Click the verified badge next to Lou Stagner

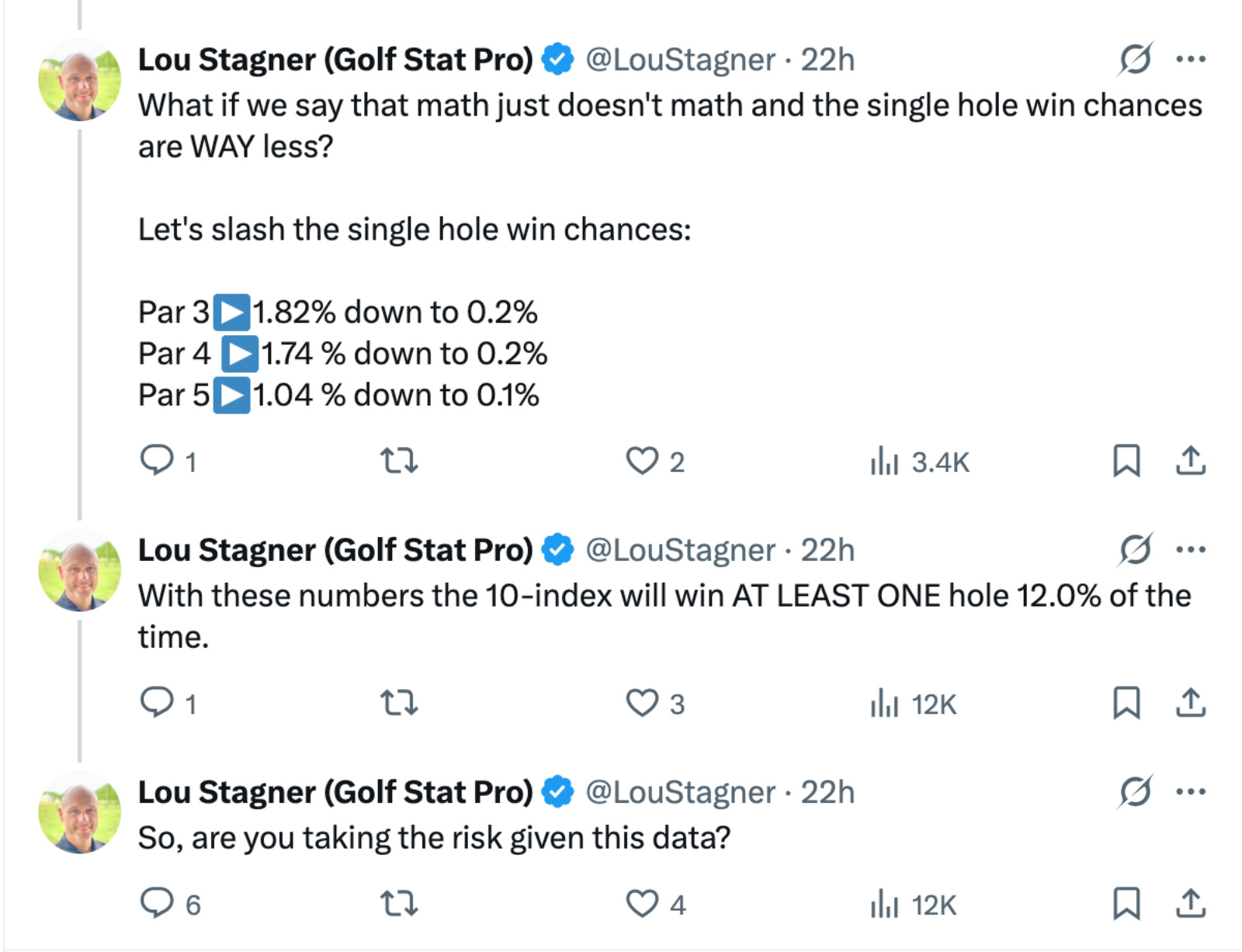click(556, 57)
